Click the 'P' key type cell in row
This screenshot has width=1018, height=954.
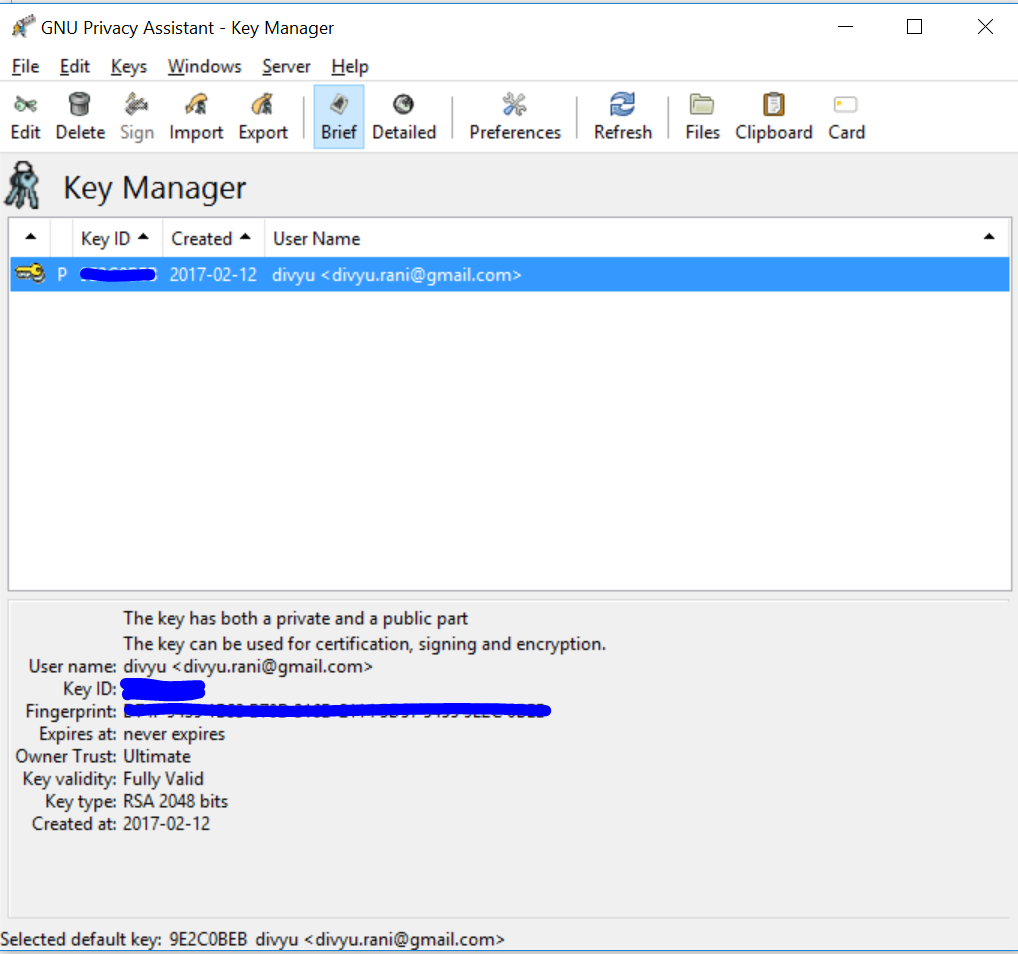(62, 275)
